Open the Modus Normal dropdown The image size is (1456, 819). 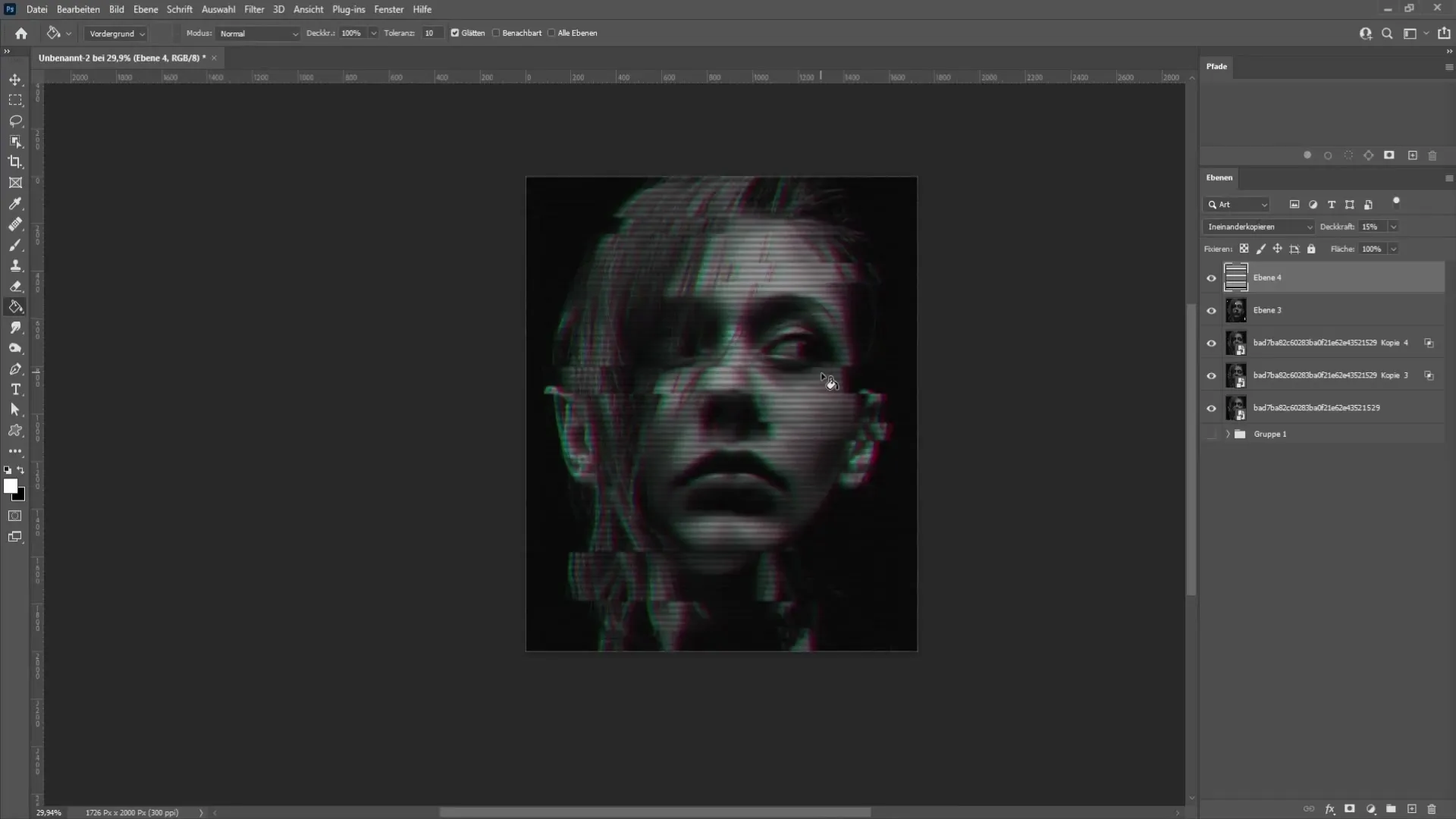click(258, 33)
